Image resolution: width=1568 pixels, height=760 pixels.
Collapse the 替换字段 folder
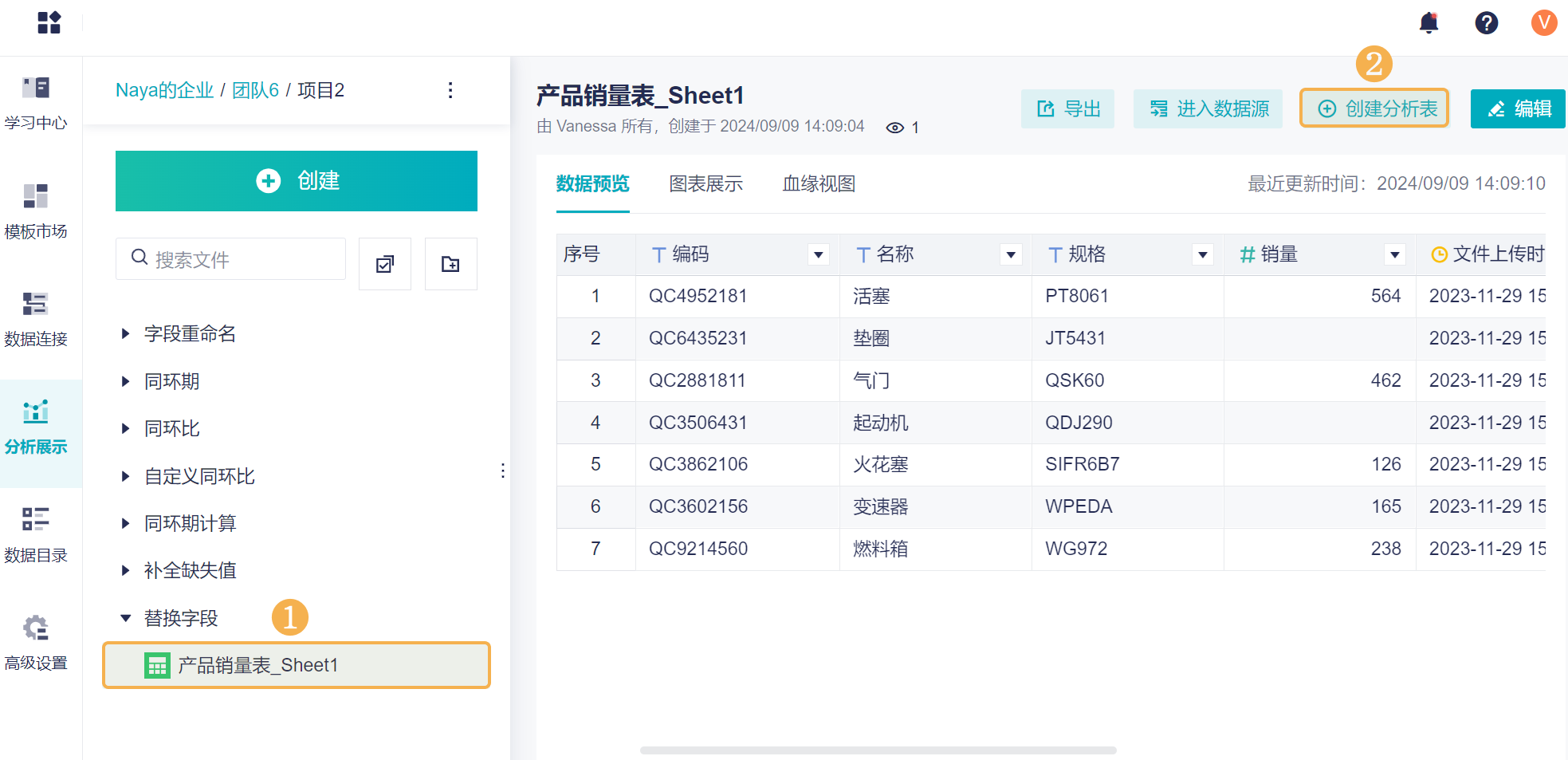click(x=125, y=618)
